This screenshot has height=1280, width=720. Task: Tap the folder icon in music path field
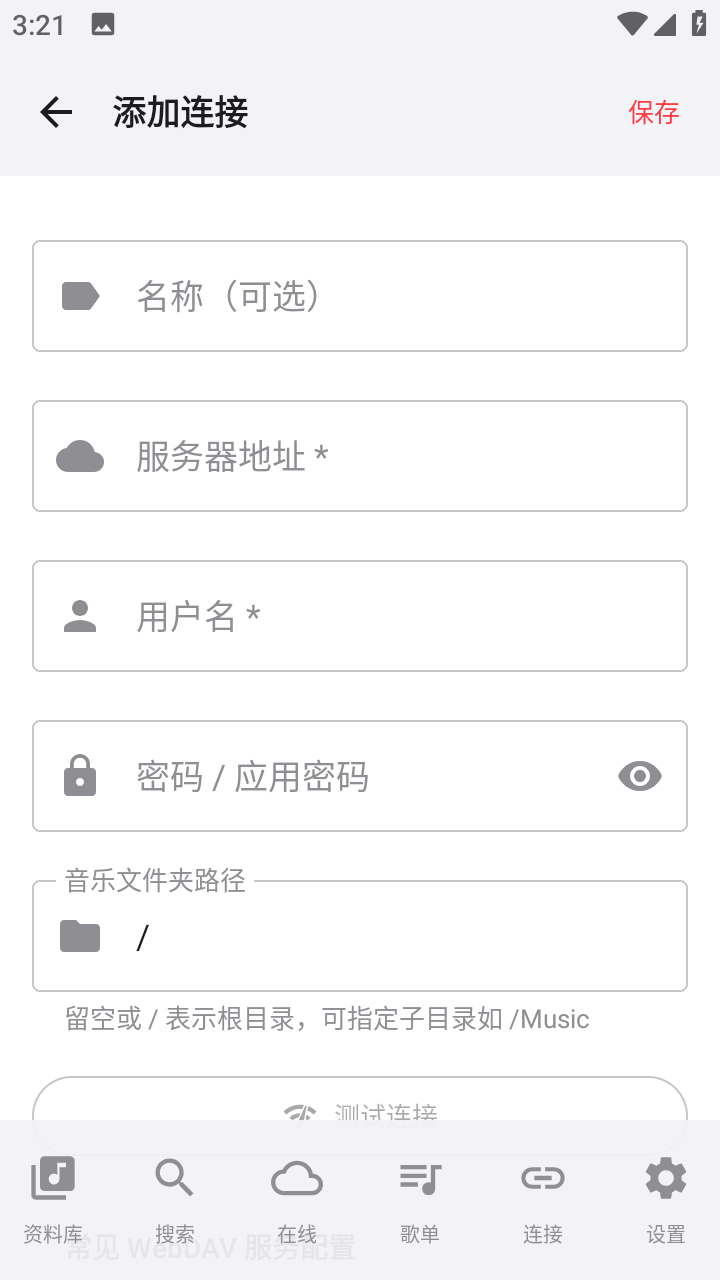tap(80, 936)
